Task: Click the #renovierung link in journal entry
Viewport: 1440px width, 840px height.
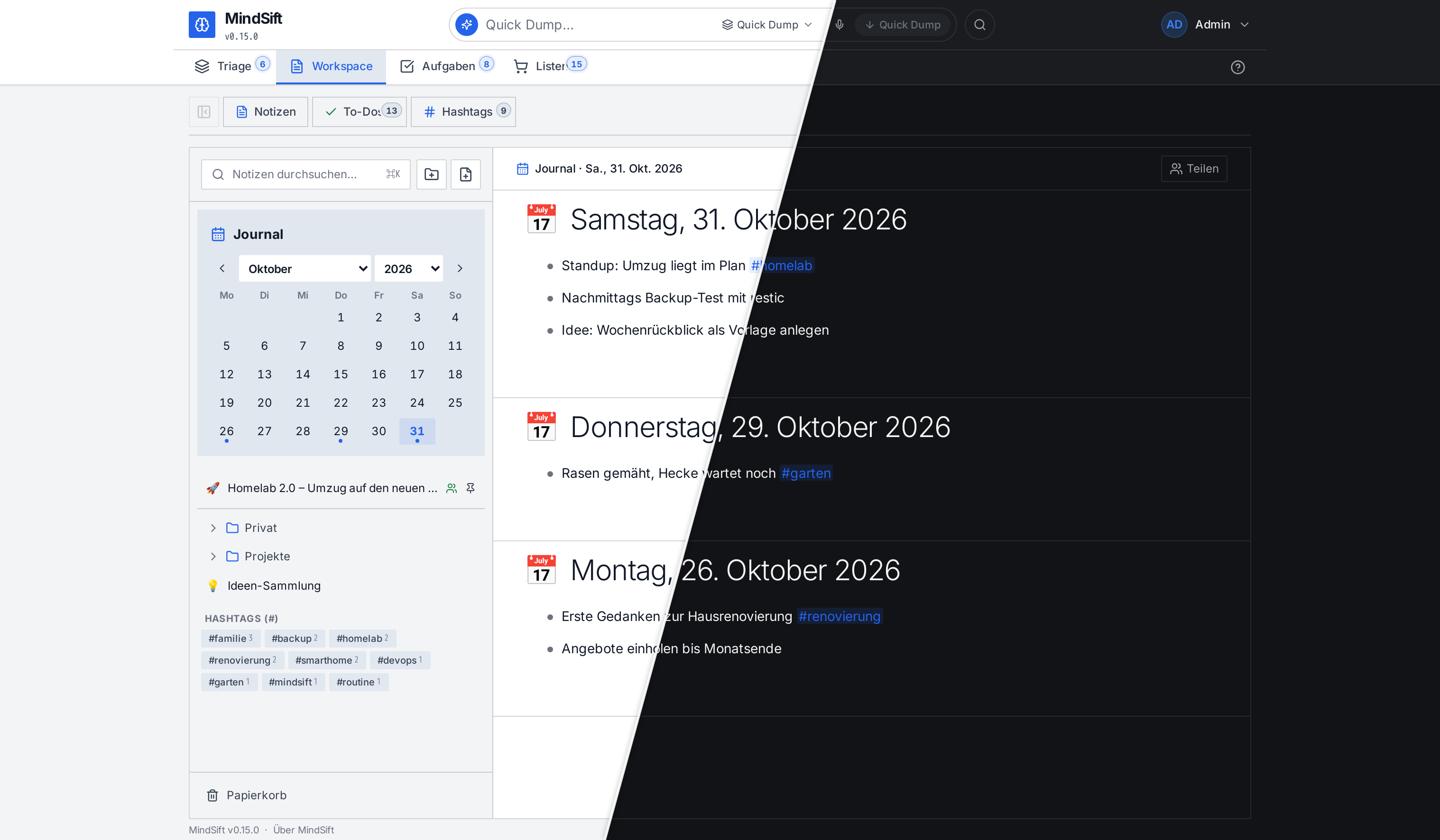Action: tap(840, 617)
